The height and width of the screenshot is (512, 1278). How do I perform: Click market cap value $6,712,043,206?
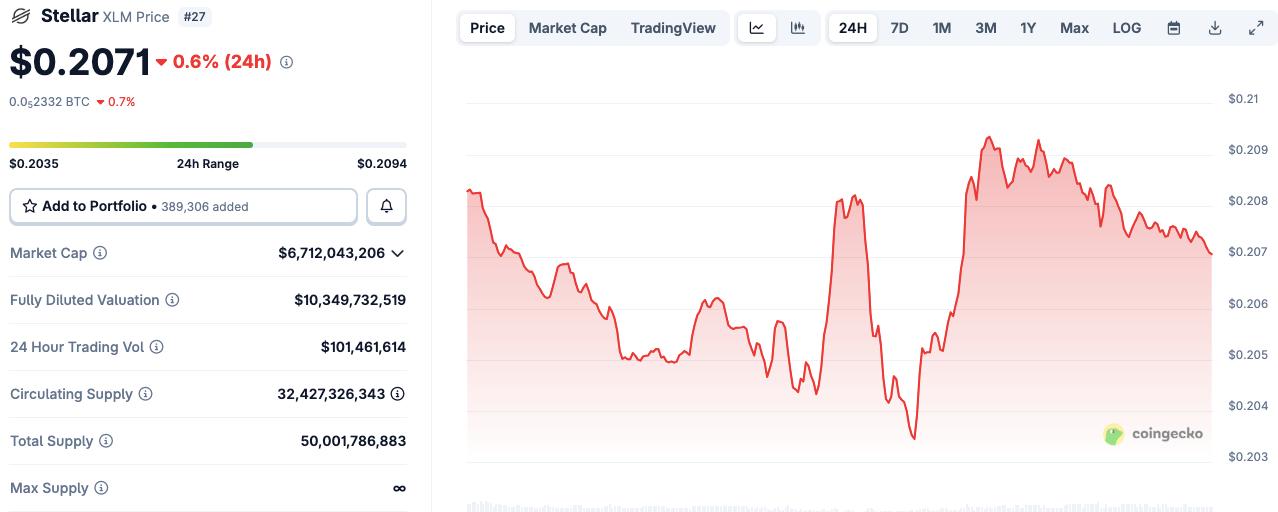pos(332,253)
